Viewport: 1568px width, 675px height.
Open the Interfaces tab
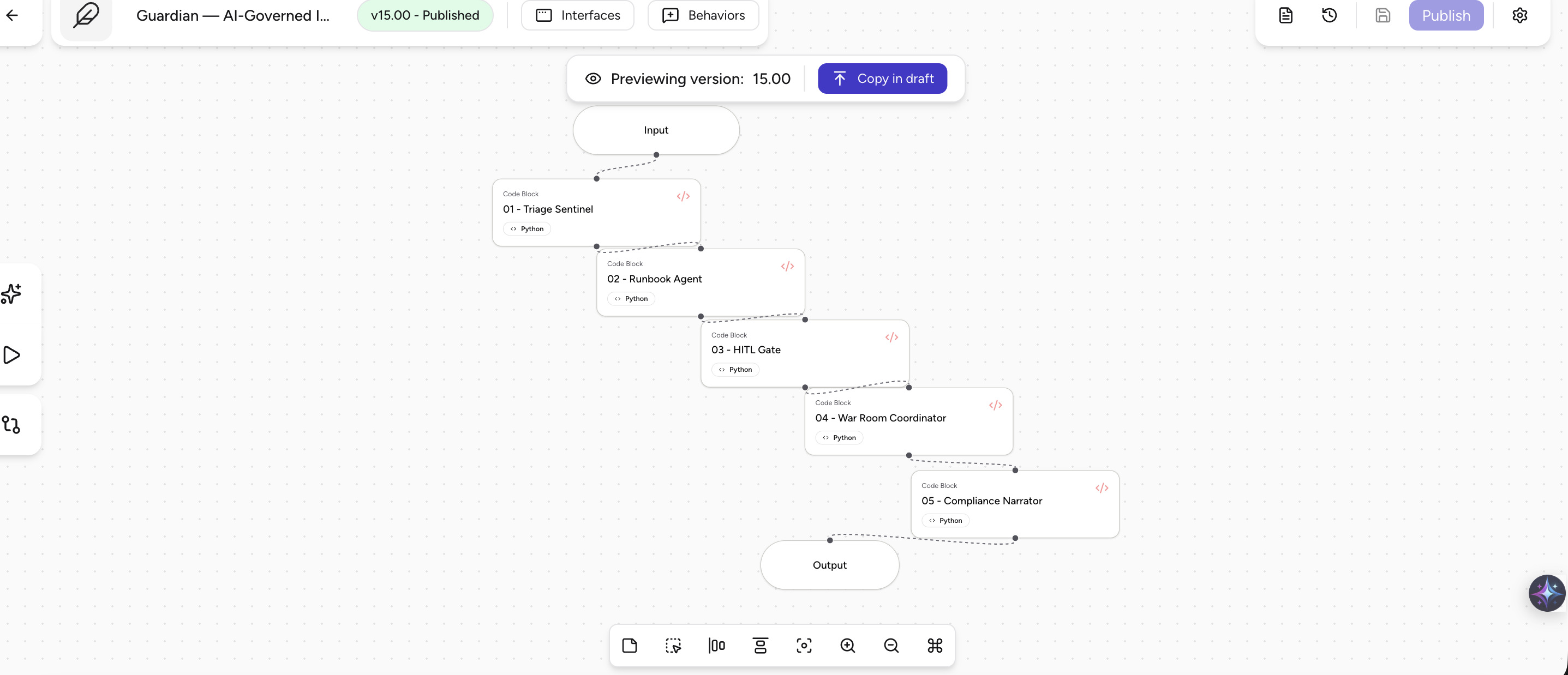(578, 16)
